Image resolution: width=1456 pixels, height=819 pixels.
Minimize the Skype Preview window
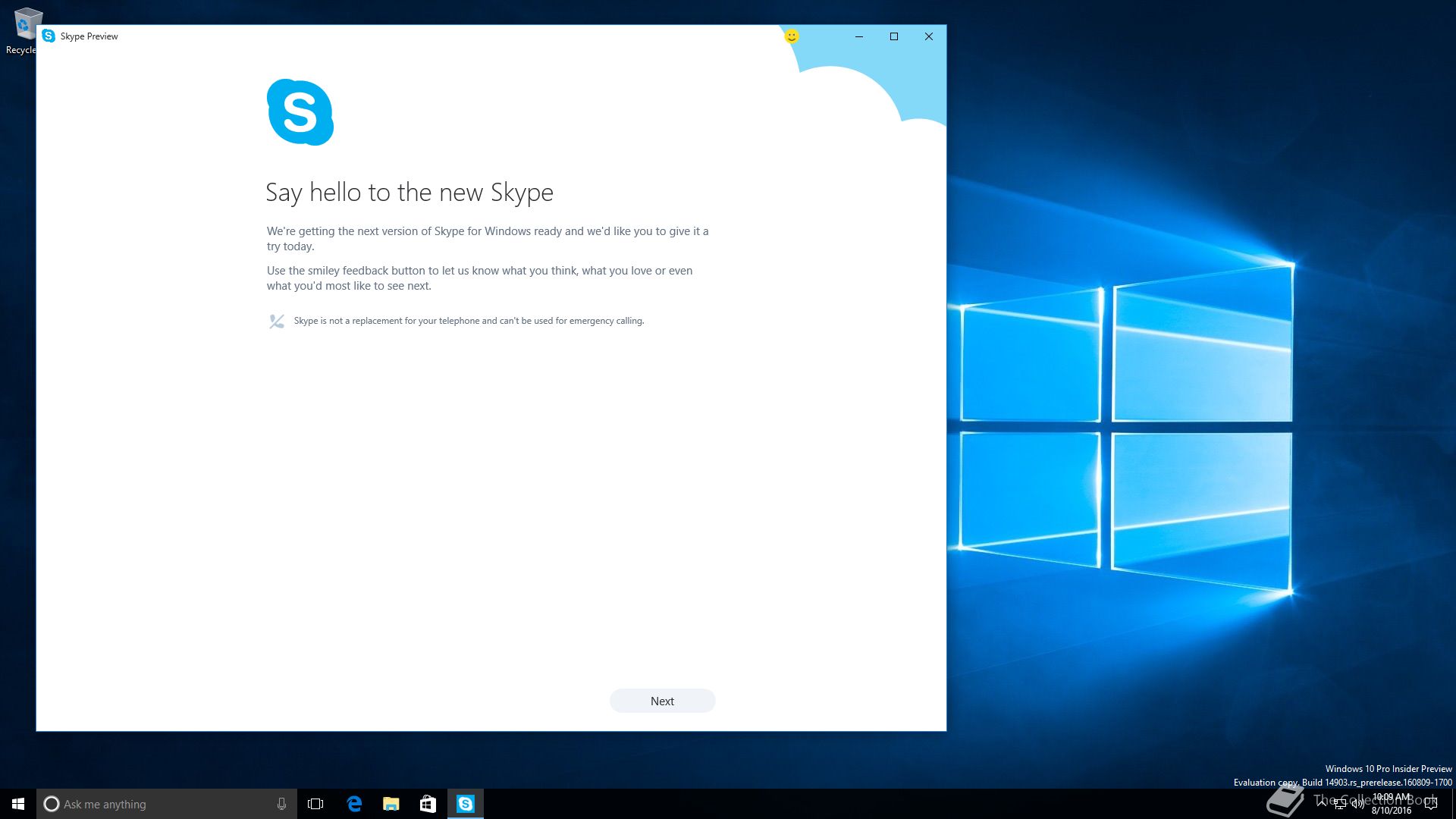(859, 36)
